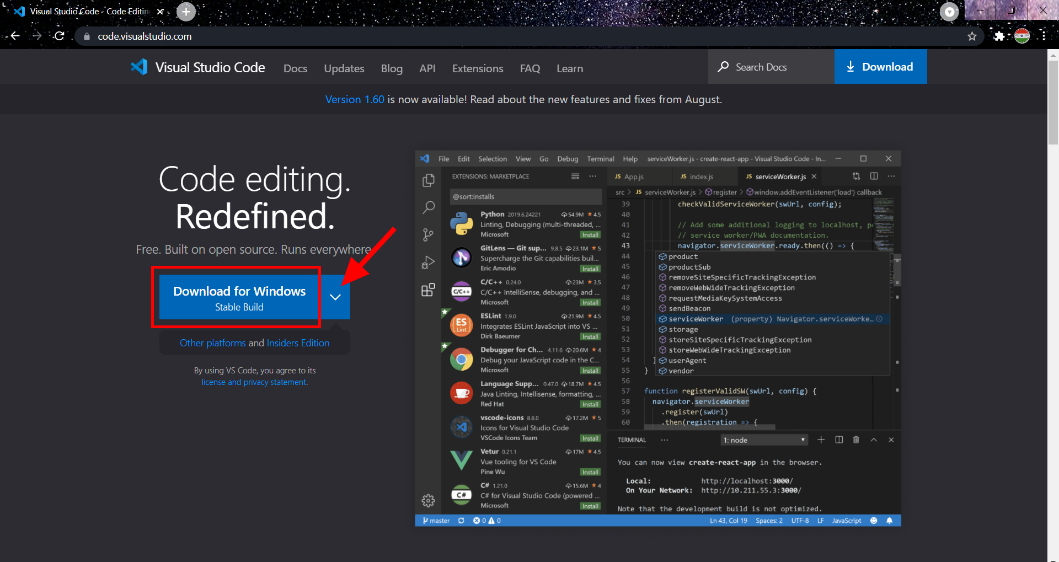This screenshot has height=562, width=1059.
Task: Click the browser back arrow
Action: coord(15,36)
